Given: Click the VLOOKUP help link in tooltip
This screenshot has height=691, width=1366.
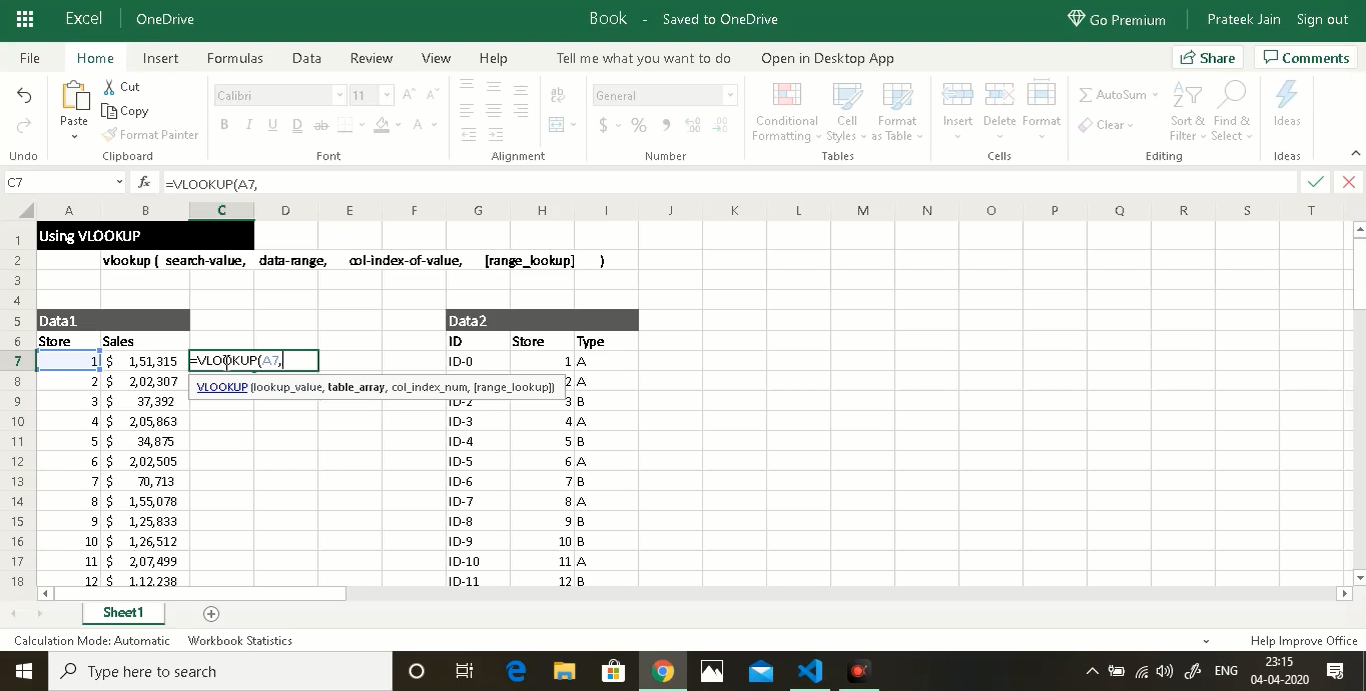Looking at the screenshot, I should pos(222,387).
